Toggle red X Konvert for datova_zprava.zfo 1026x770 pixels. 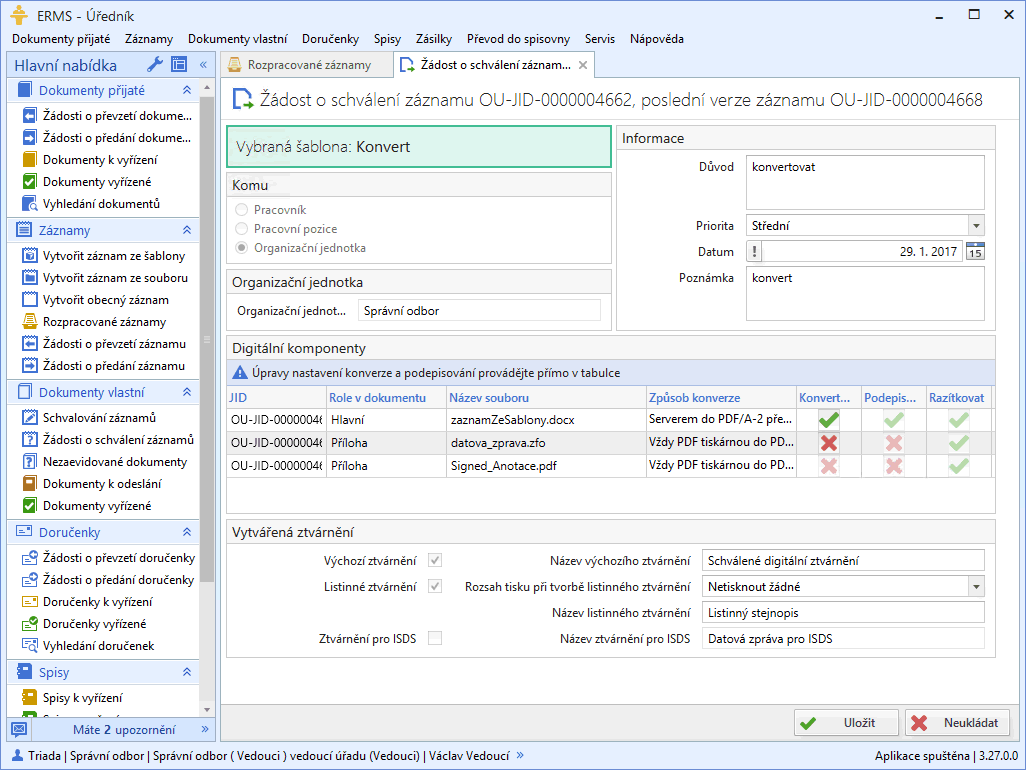[828, 442]
